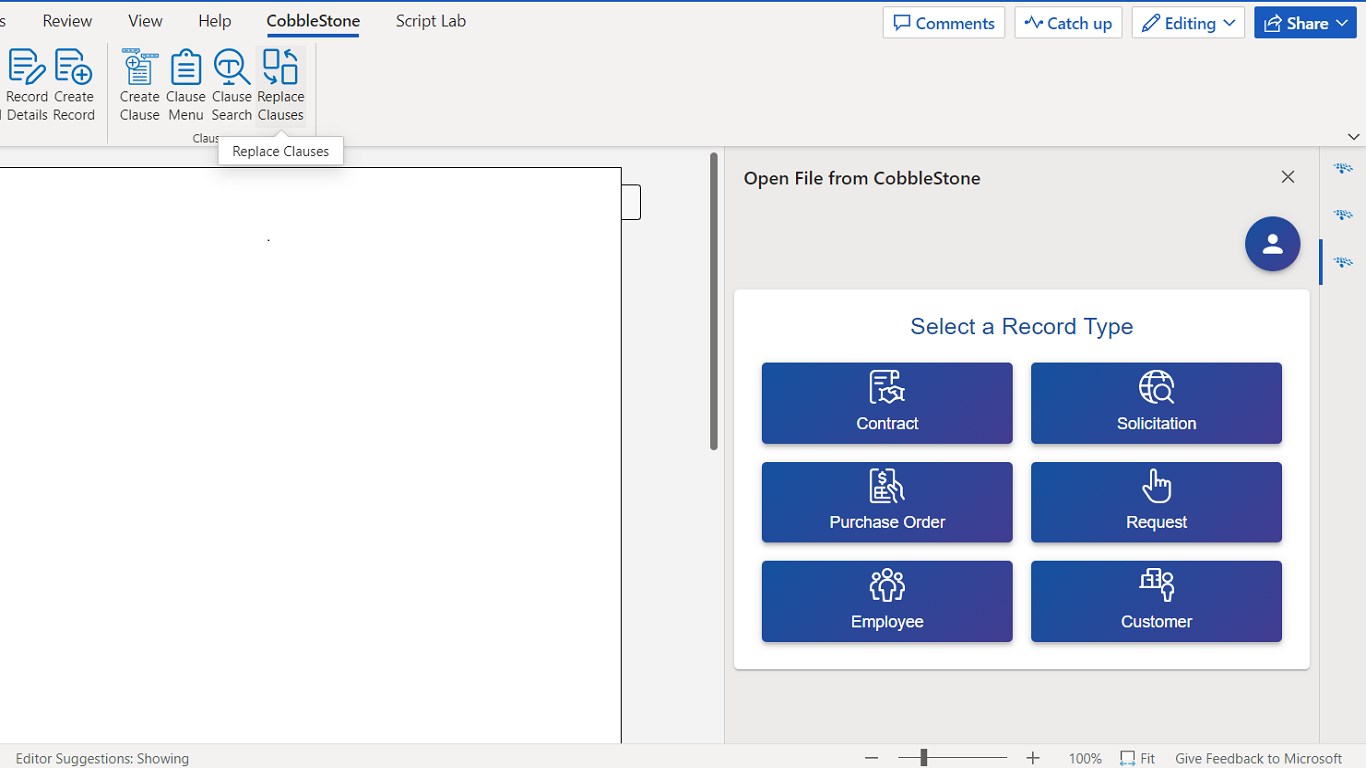Image resolution: width=1366 pixels, height=768 pixels.
Task: Click Editor Suggestions: Showing in status bar
Action: [x=102, y=758]
